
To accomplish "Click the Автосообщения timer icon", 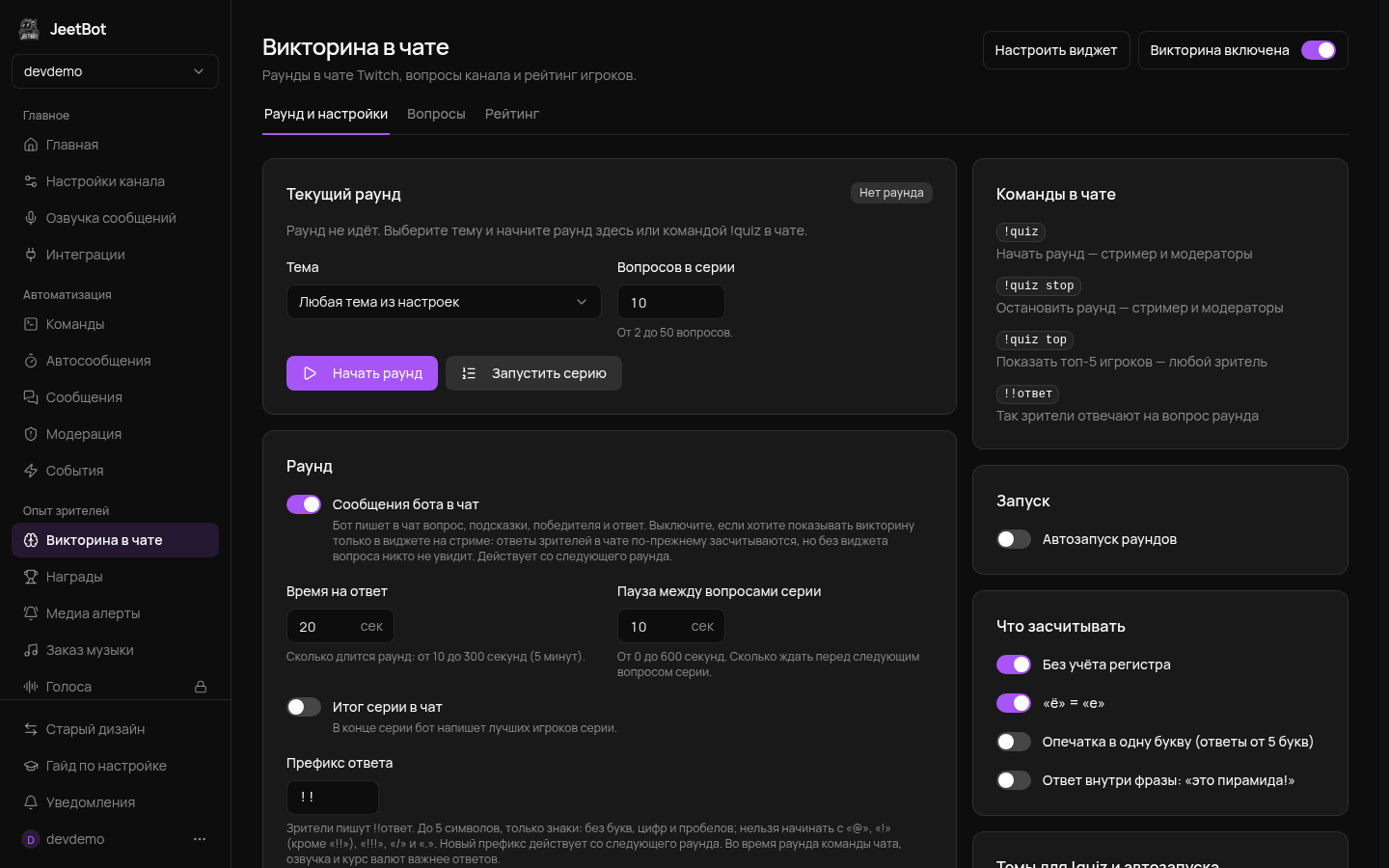I will click(x=31, y=361).
